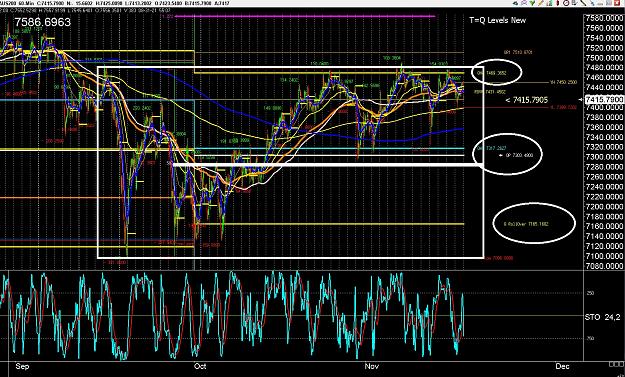Click the 7080.0000 price axis label
Image resolution: width=625 pixels, height=377 pixels.
604,265
